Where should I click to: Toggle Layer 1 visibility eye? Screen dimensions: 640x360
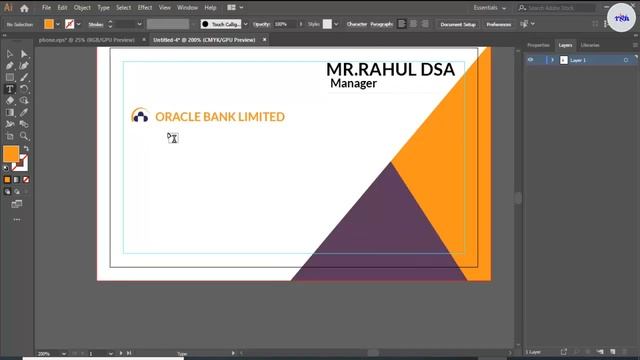[530, 60]
